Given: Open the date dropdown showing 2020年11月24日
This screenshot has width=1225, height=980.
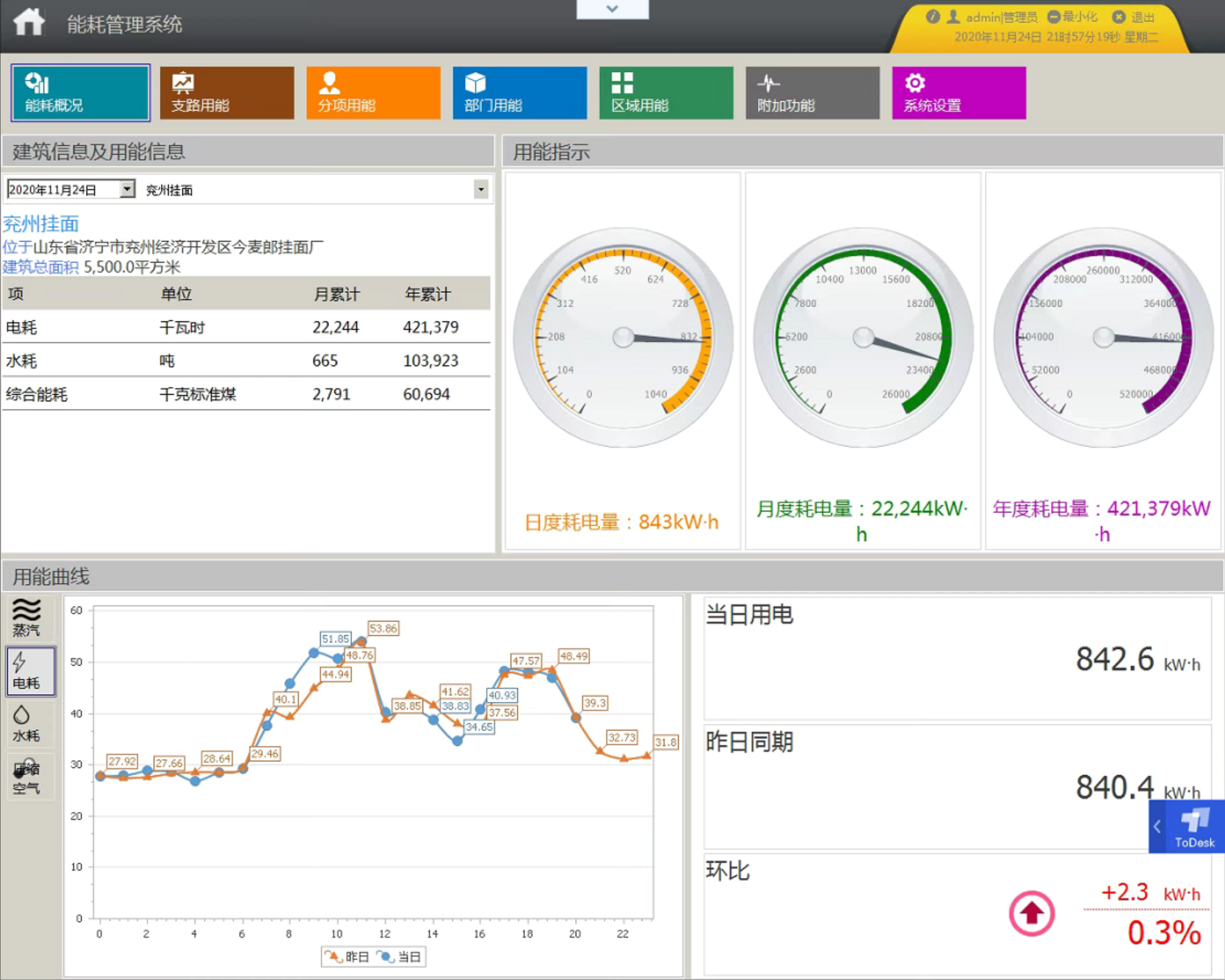Looking at the screenshot, I should [x=127, y=189].
